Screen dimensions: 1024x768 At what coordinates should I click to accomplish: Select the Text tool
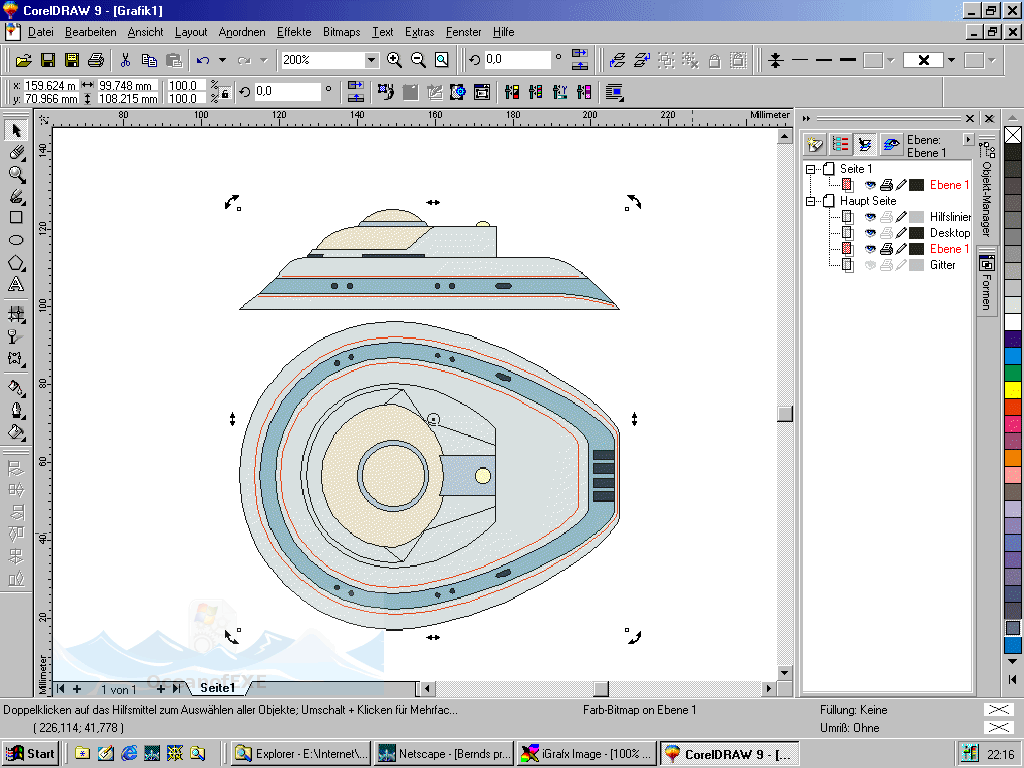[x=16, y=285]
